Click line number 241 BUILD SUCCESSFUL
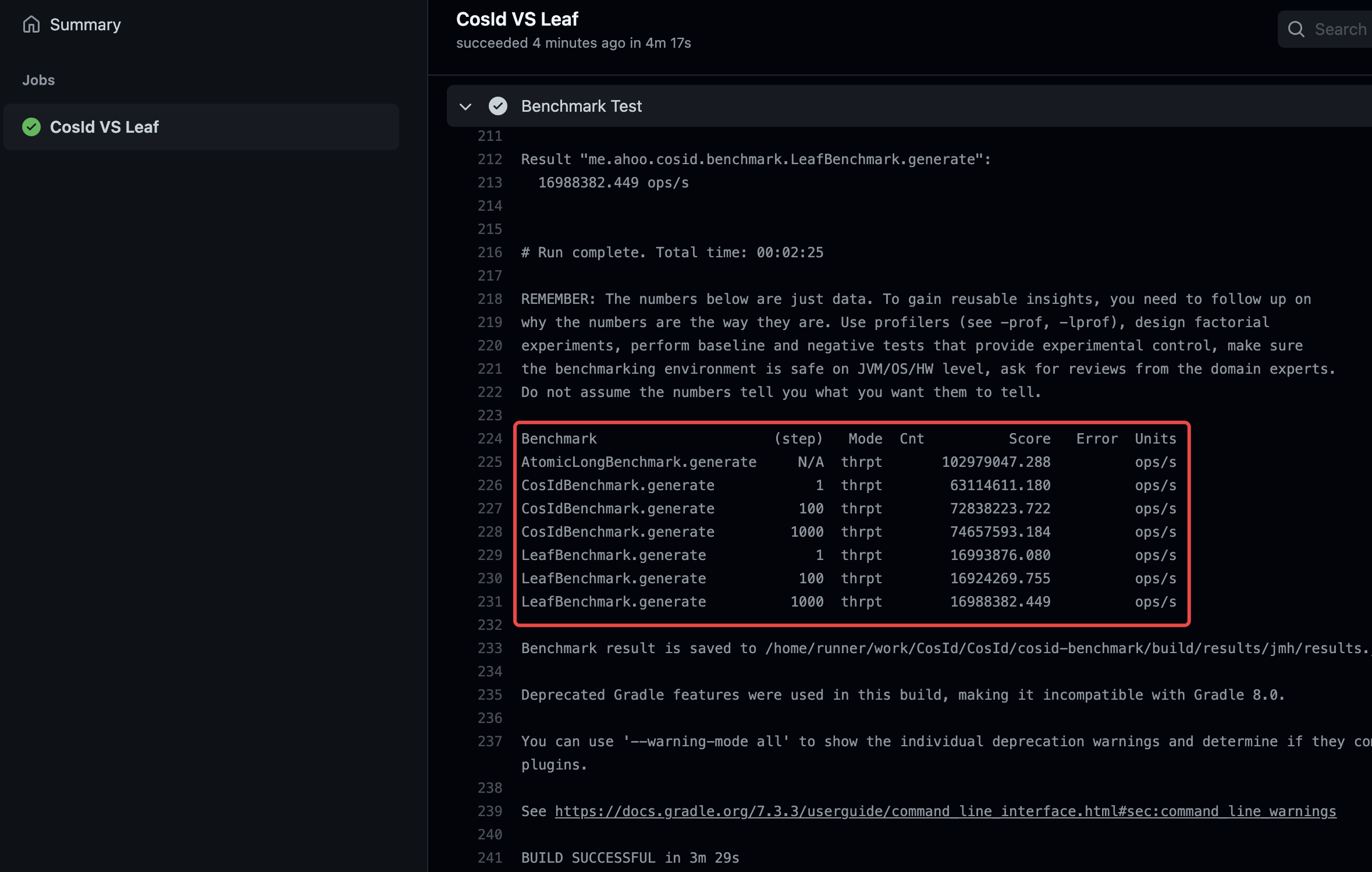The height and width of the screenshot is (872, 1372). (x=490, y=858)
